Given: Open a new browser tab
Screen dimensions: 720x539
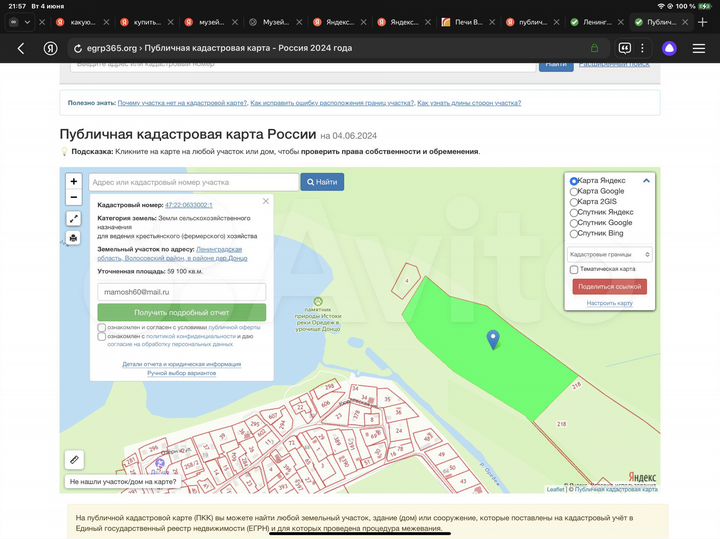Looking at the screenshot, I should [x=702, y=22].
